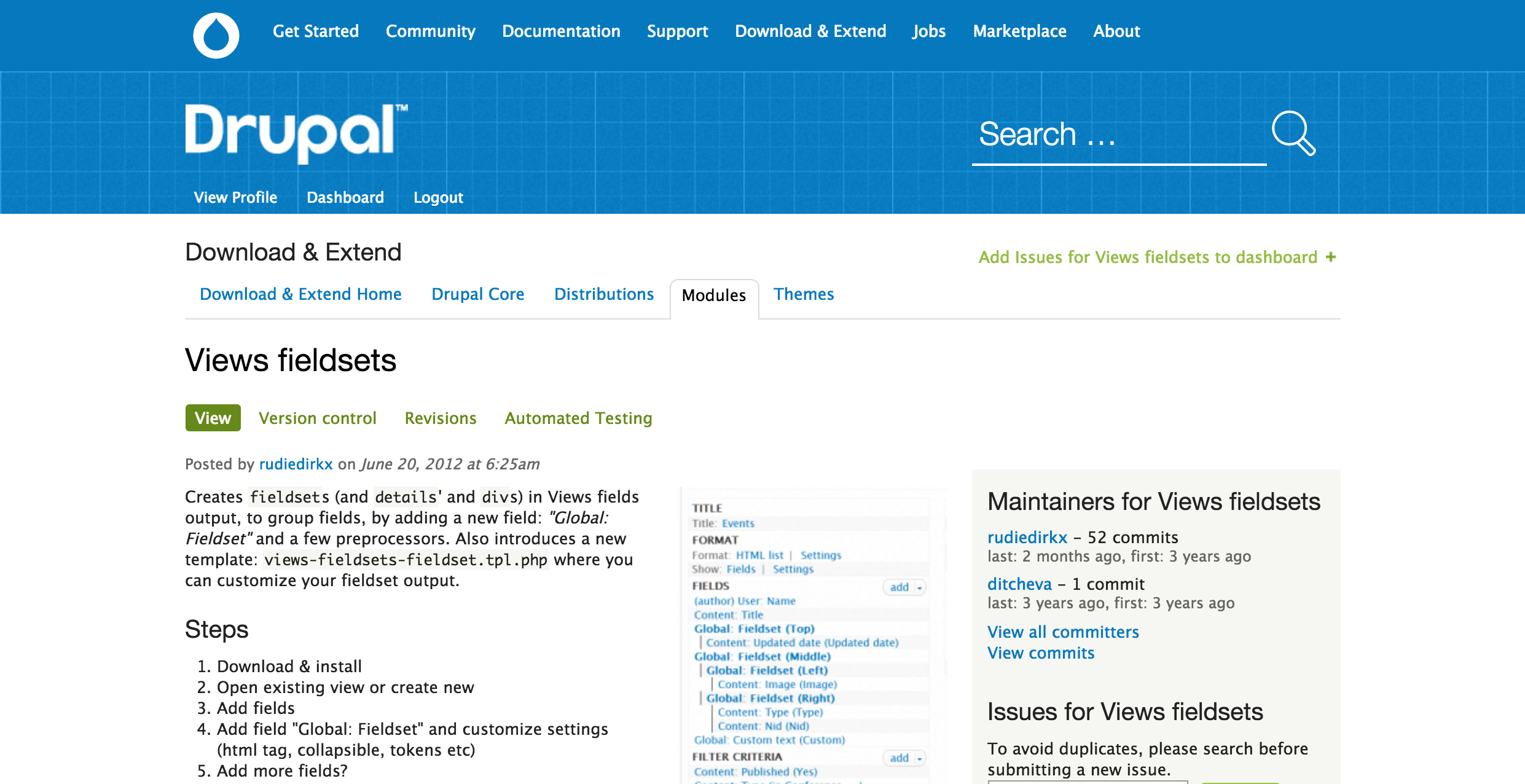Click View all committers
The width and height of the screenshot is (1525, 784).
(x=1063, y=632)
